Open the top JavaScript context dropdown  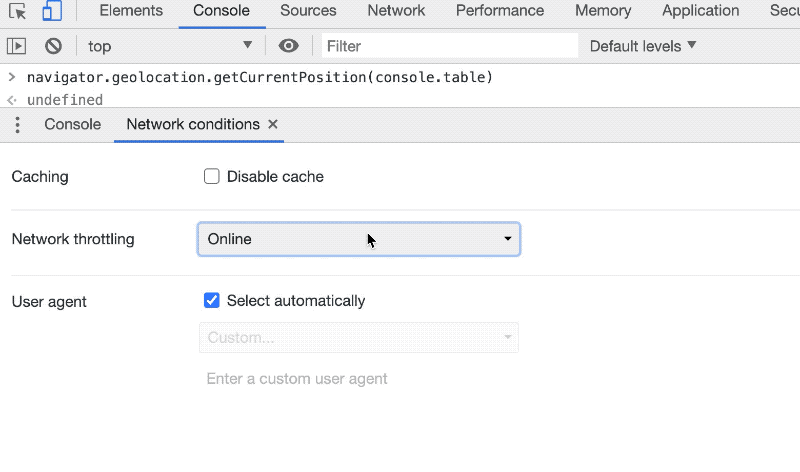point(170,46)
